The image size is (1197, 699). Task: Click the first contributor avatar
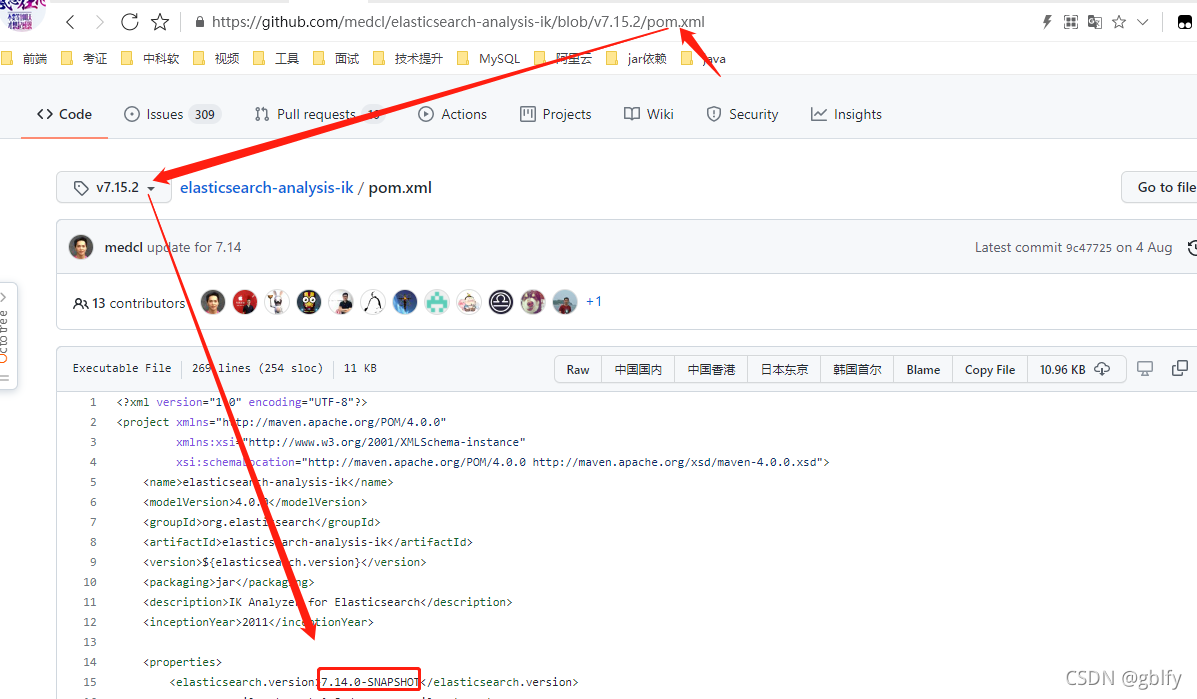click(x=213, y=302)
